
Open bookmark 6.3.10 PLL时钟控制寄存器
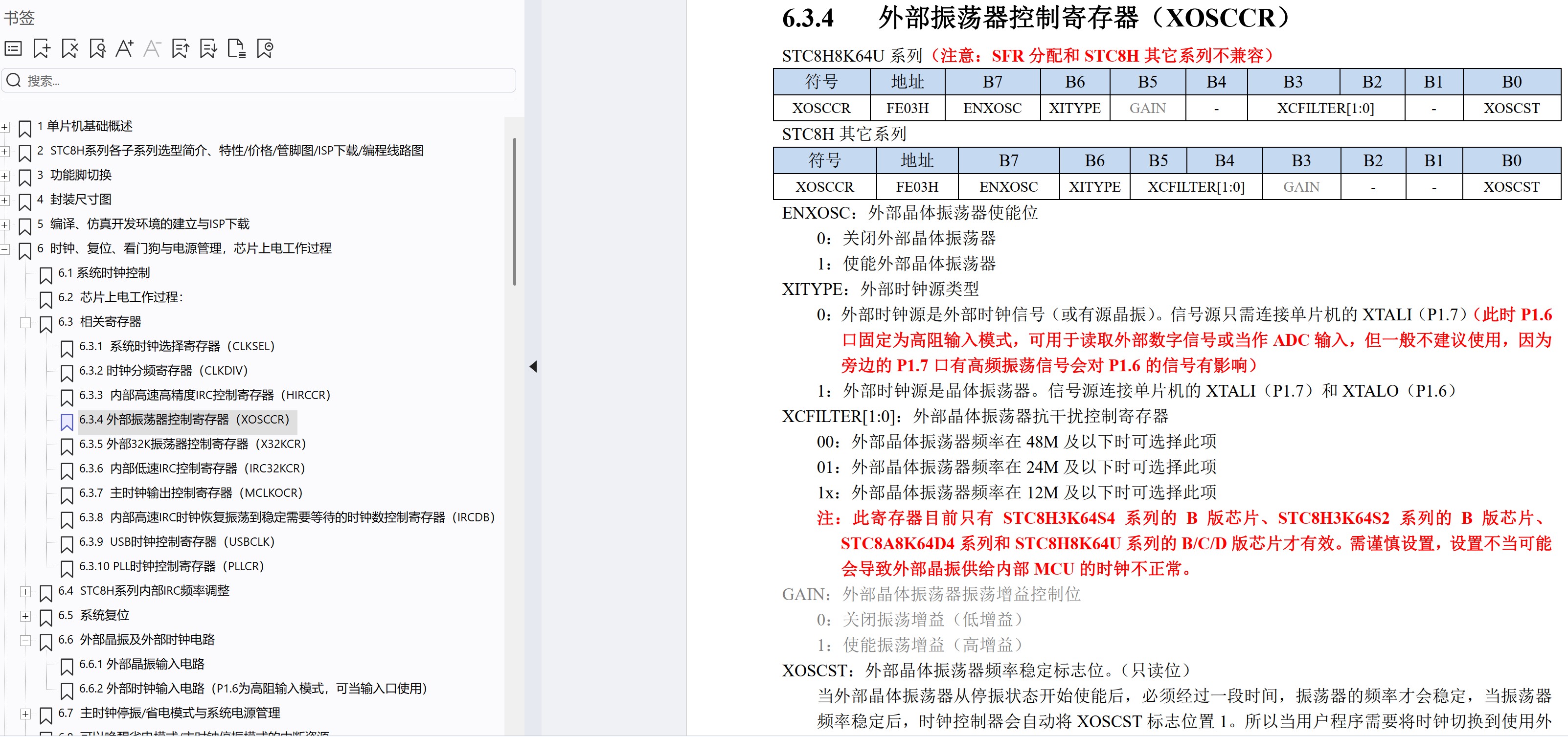pos(171,567)
